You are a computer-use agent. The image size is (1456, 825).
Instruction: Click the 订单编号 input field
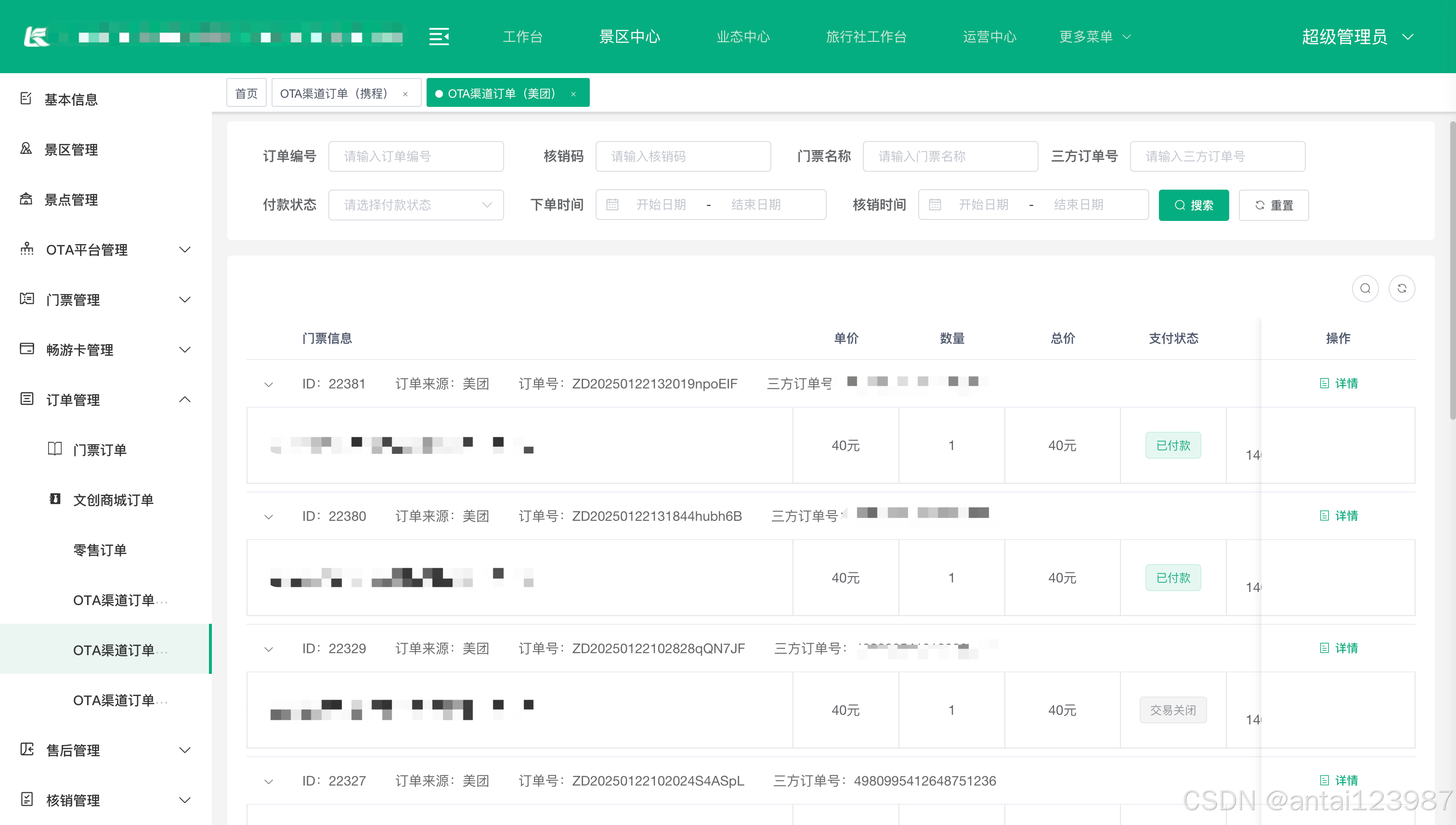click(x=416, y=156)
